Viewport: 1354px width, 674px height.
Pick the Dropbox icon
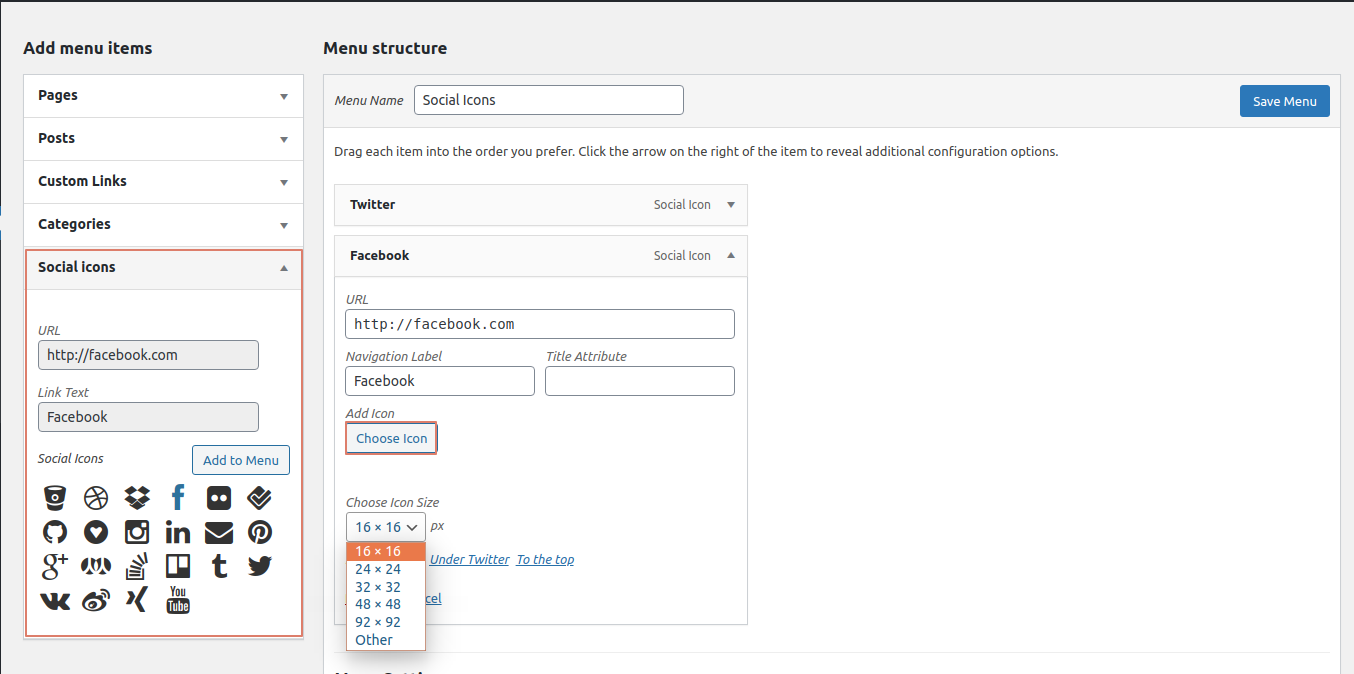tap(137, 498)
